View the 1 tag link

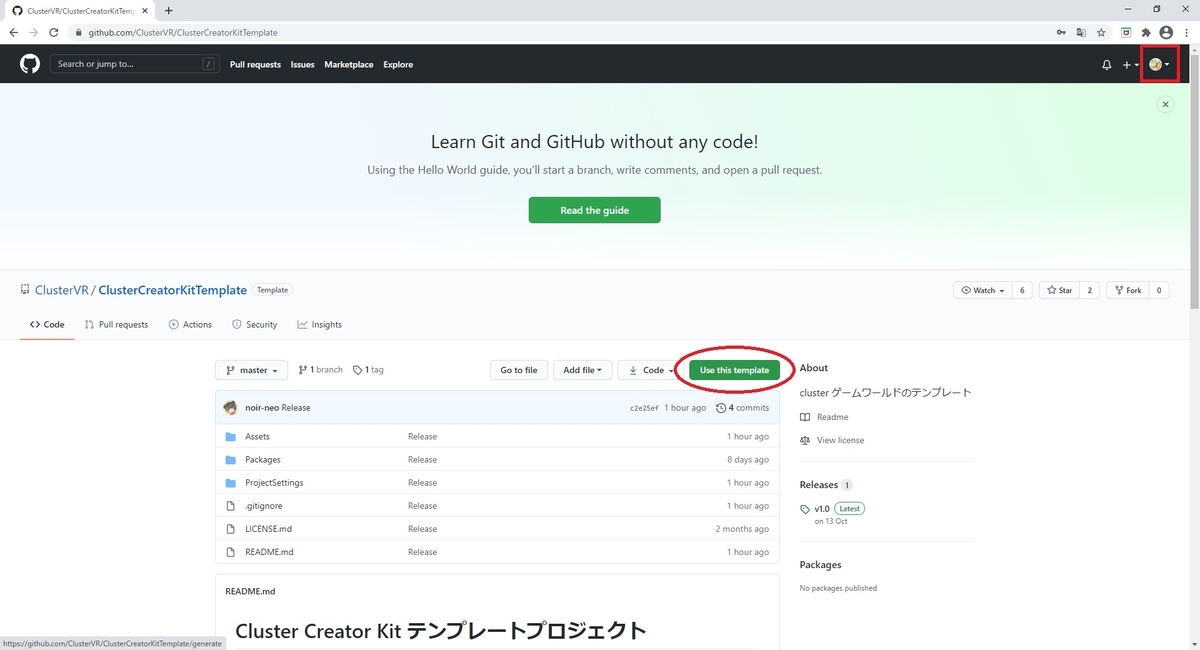(x=368, y=370)
